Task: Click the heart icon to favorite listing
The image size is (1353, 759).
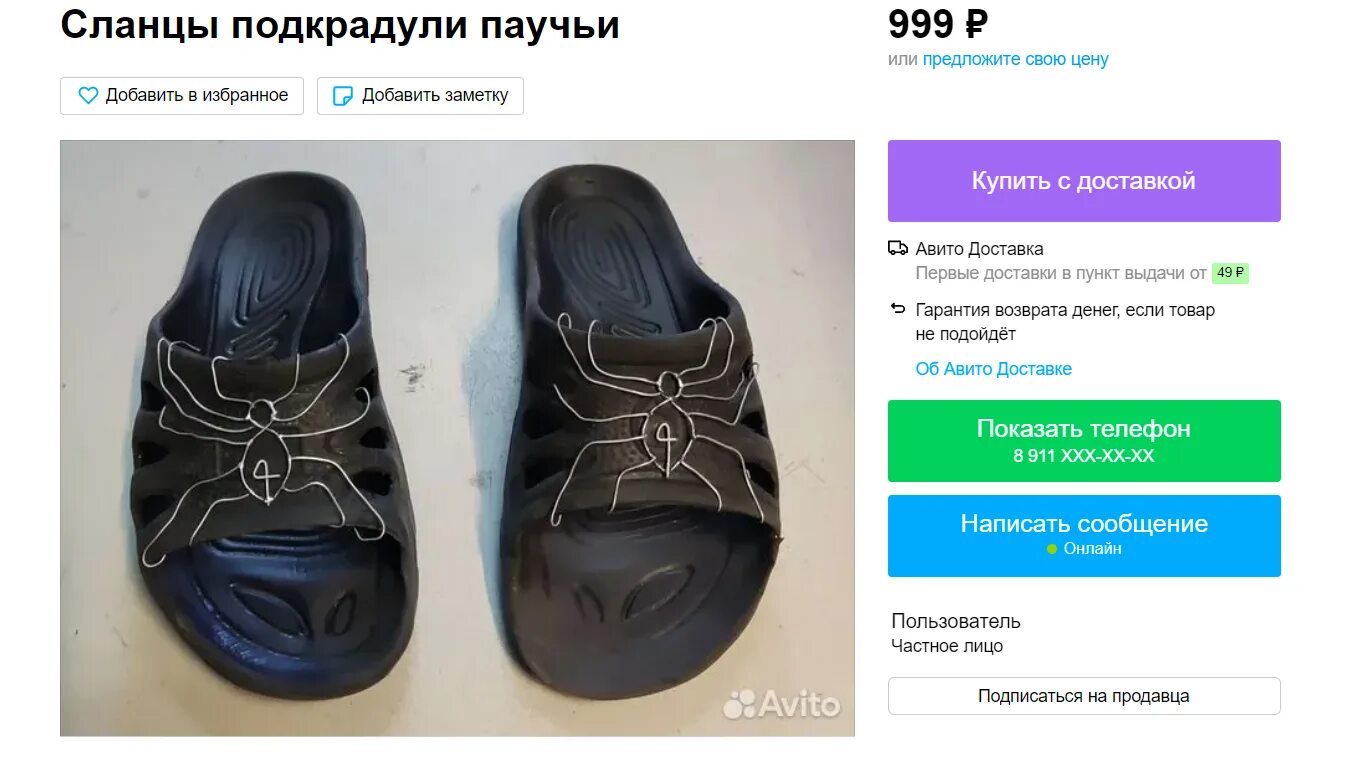Action: (88, 96)
